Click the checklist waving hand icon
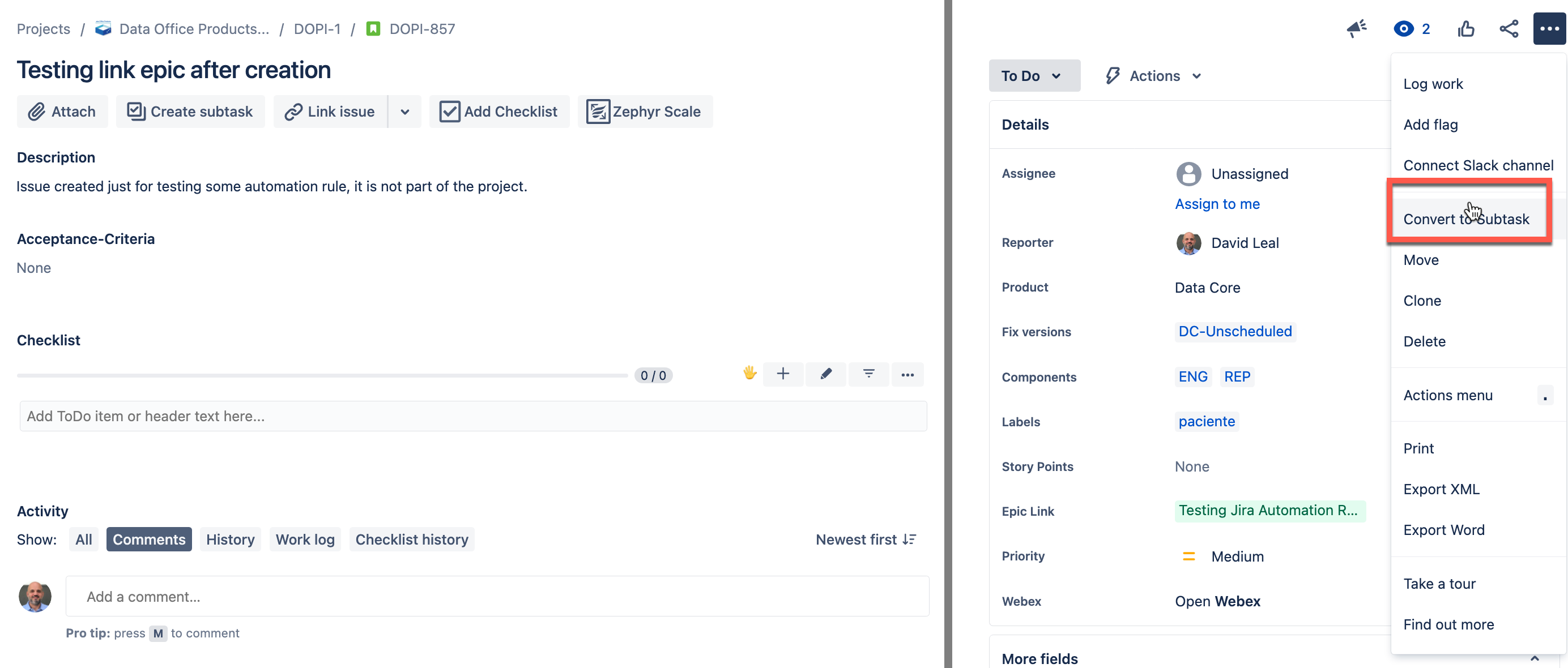The height and width of the screenshot is (668, 1568). [749, 373]
